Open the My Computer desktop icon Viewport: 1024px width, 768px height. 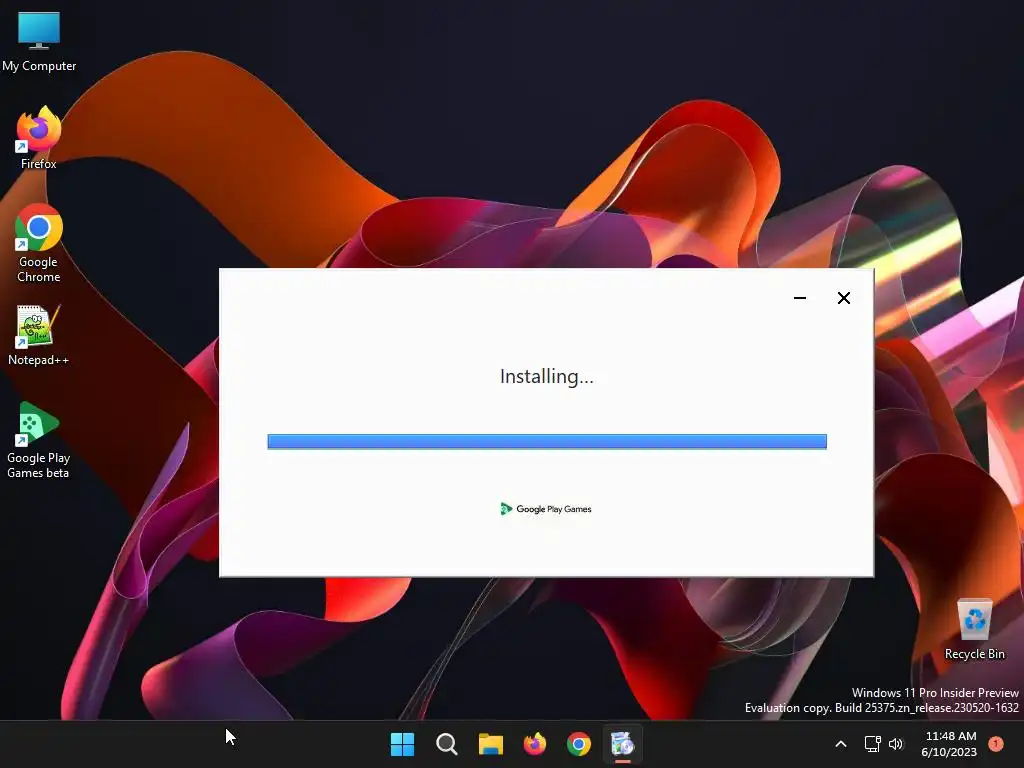tap(39, 42)
